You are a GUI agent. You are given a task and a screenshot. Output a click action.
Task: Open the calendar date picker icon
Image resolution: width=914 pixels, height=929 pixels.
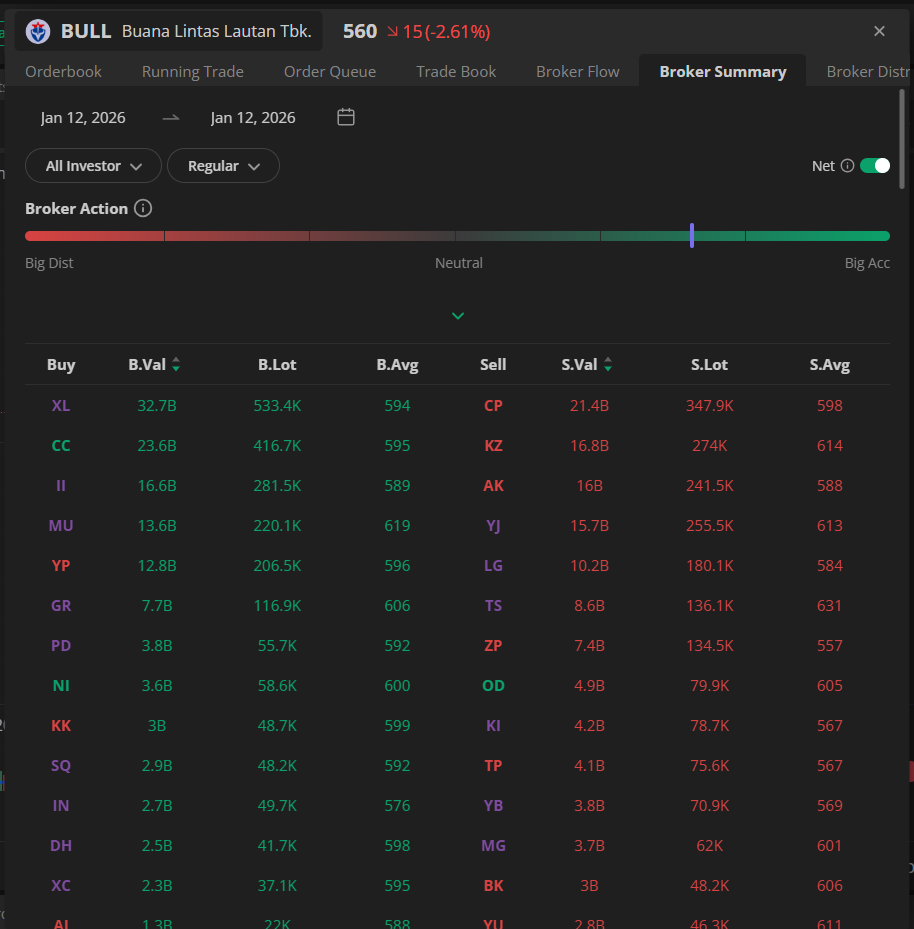[346, 117]
